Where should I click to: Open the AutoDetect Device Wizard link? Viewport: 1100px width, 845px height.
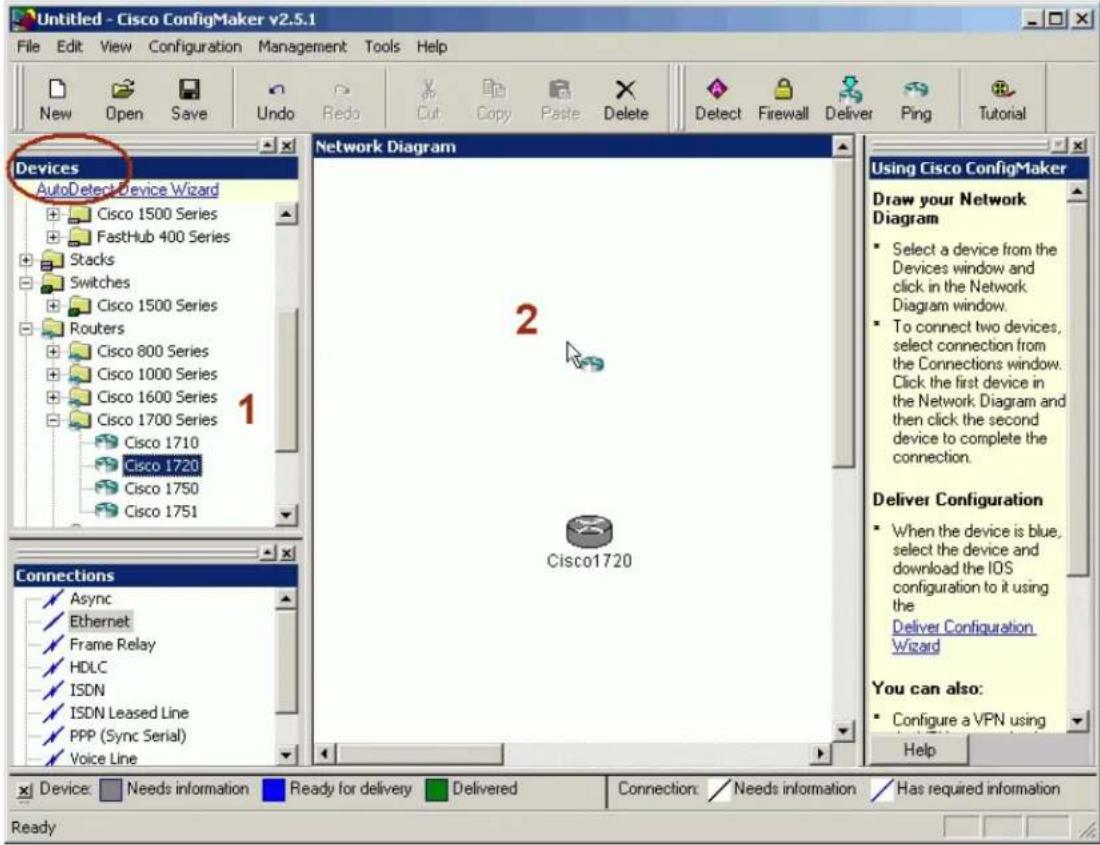[x=127, y=190]
